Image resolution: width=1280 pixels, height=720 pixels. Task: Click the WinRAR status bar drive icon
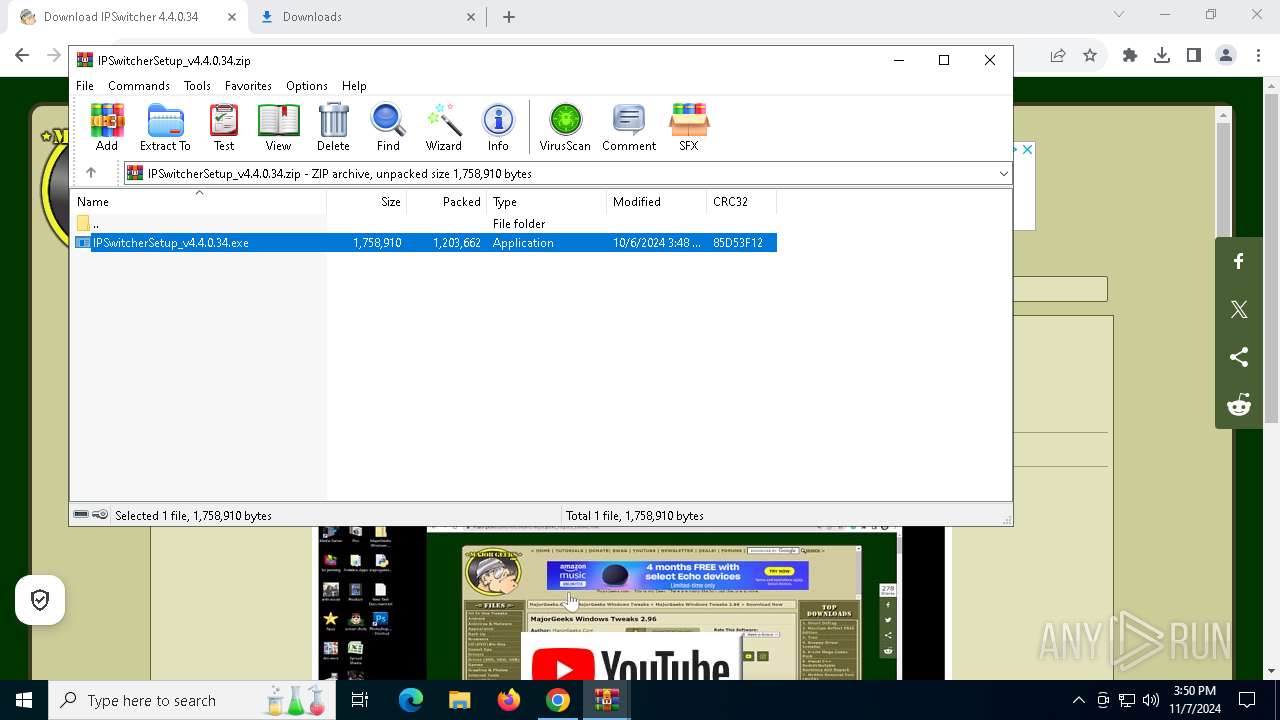tap(81, 515)
